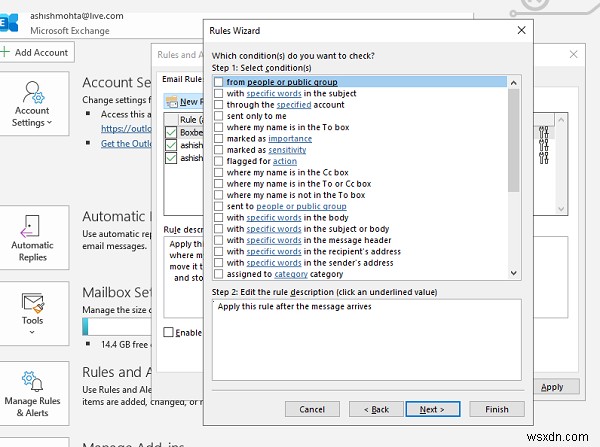The height and width of the screenshot is (447, 600).
Task: Open the https://outl... web access link
Action: point(126,129)
